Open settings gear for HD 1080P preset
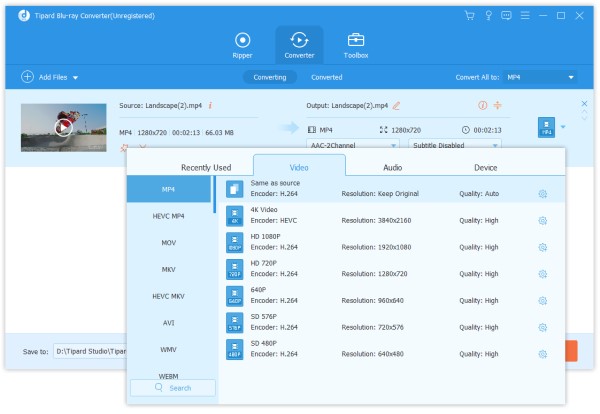Viewport: 600px width, 414px height. [x=543, y=246]
